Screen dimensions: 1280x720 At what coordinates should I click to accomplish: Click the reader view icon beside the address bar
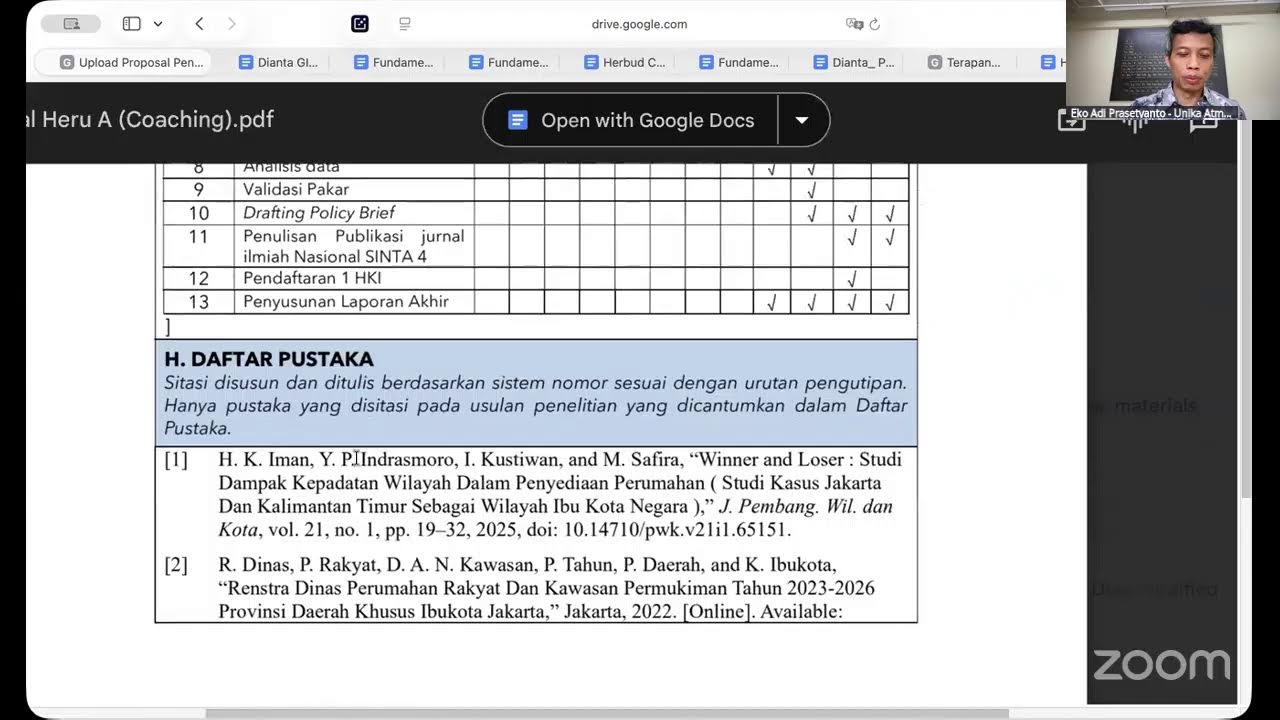(405, 24)
